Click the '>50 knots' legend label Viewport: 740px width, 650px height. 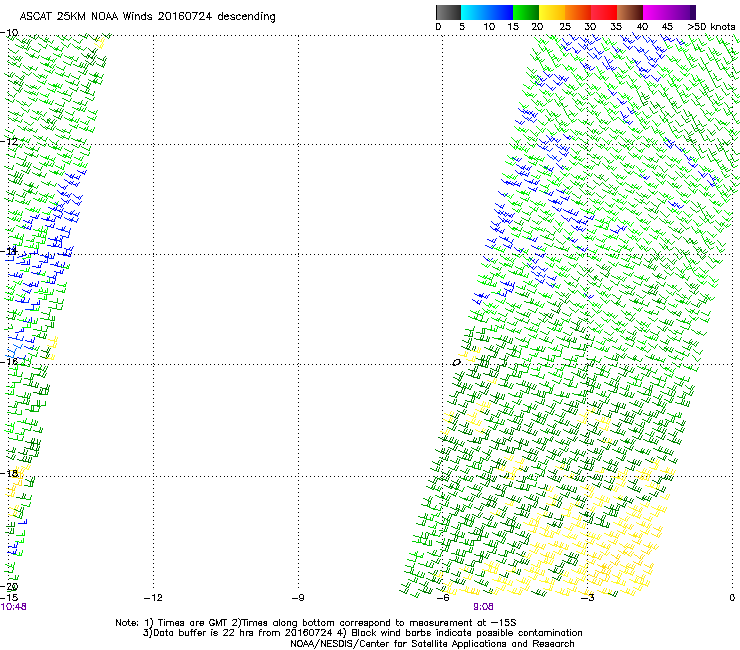[711, 26]
